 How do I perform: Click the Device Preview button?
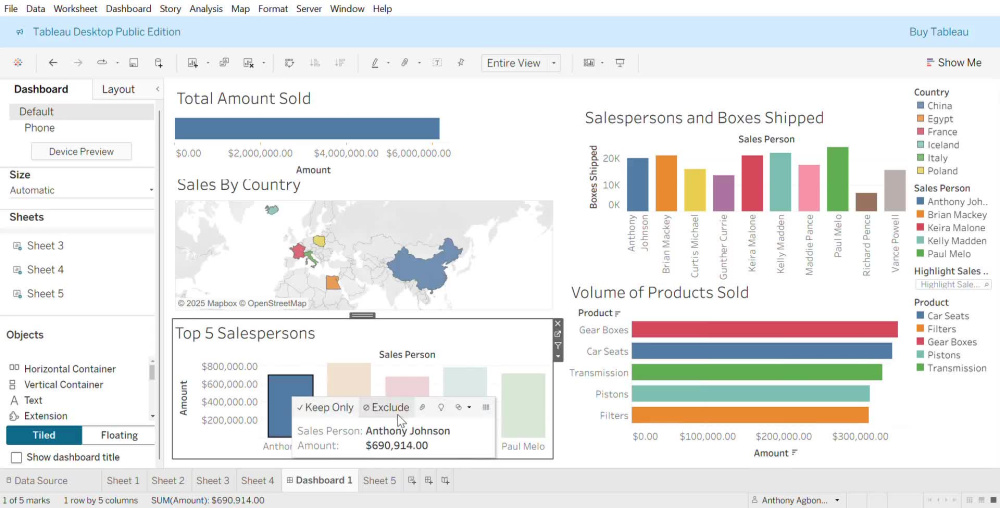(82, 152)
